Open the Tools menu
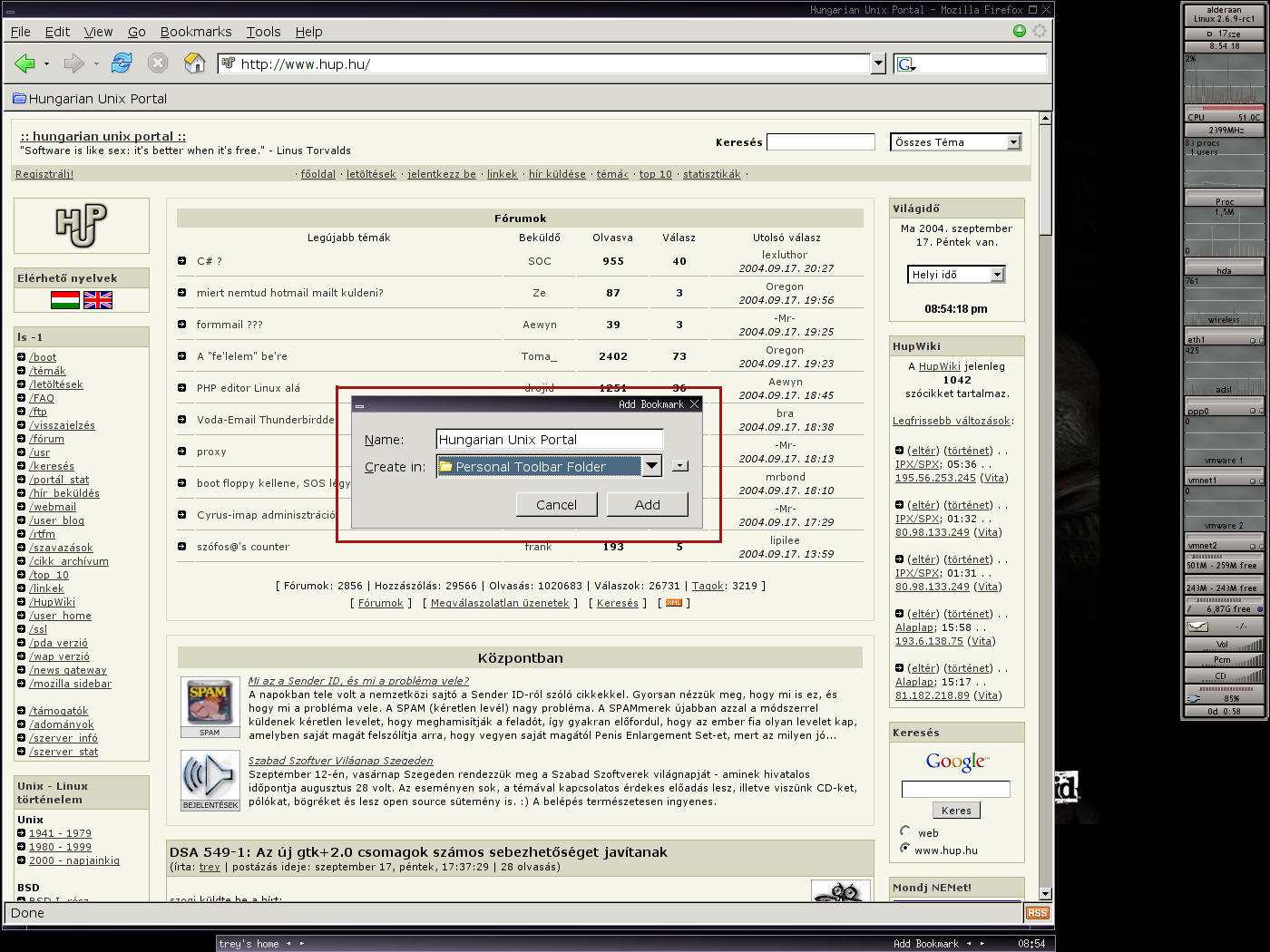 (263, 32)
